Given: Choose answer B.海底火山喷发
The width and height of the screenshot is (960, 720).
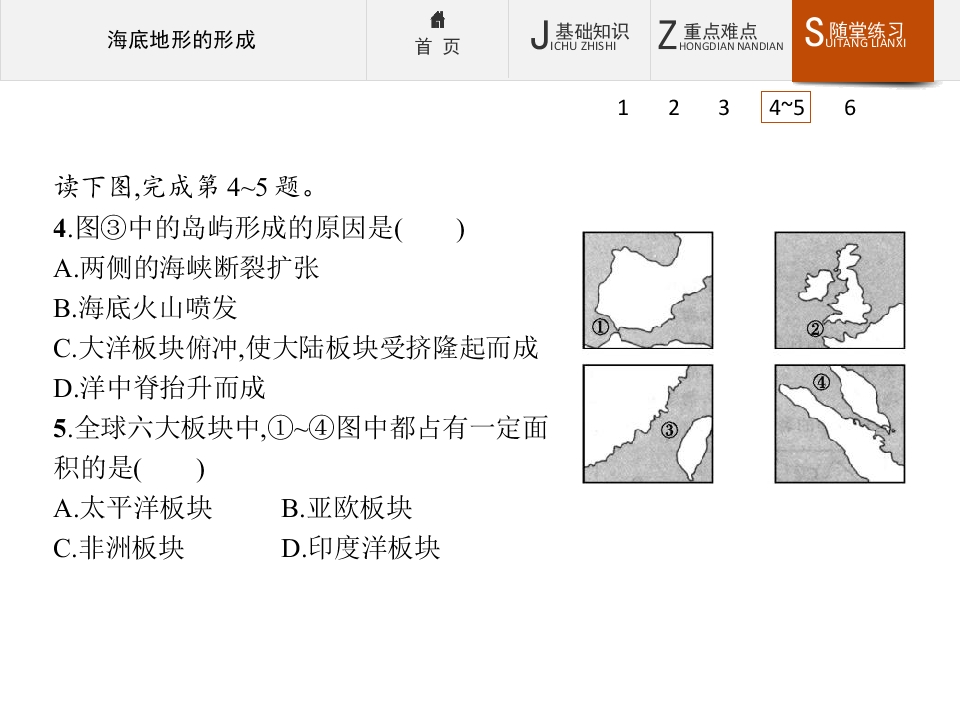Looking at the screenshot, I should (145, 308).
